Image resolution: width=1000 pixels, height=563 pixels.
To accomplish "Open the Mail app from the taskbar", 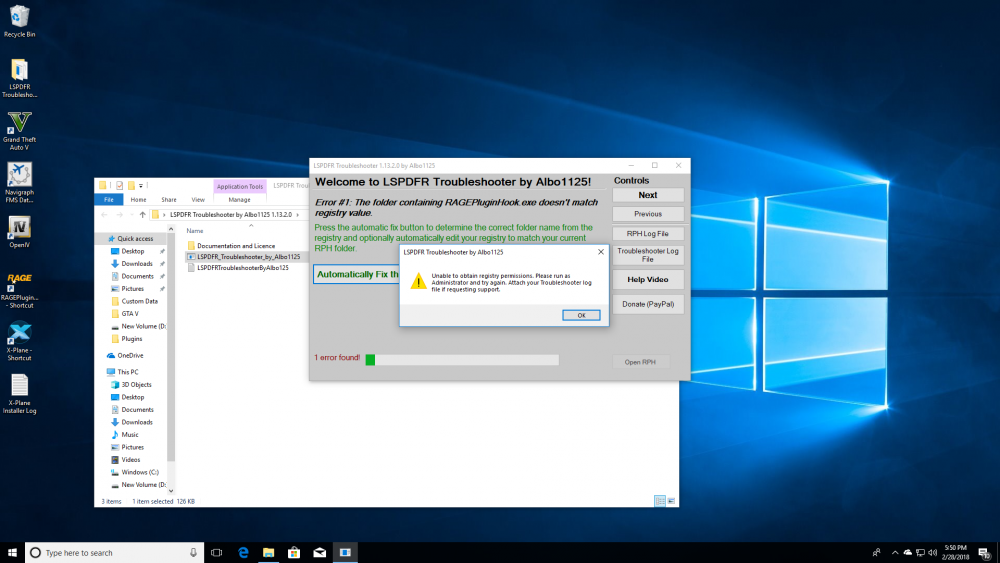I will point(320,552).
